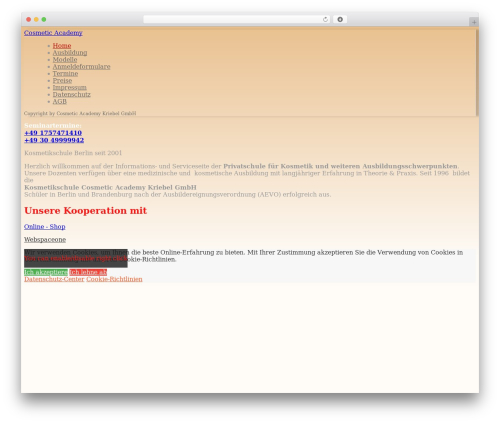This screenshot has width=500, height=423.
Task: Open the Anmeldeformulare menu item
Action: [x=81, y=67]
